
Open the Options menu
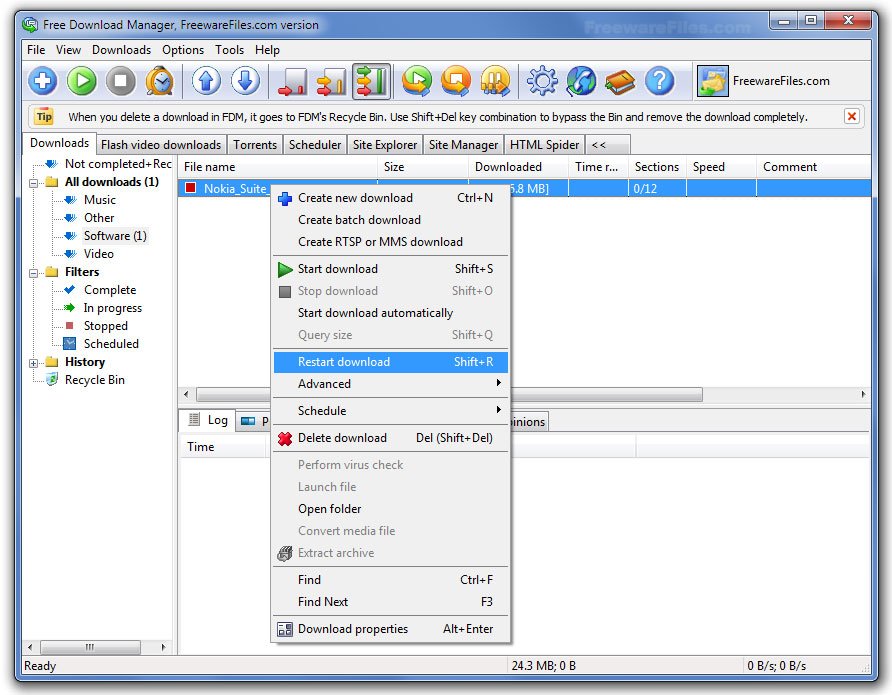click(183, 50)
